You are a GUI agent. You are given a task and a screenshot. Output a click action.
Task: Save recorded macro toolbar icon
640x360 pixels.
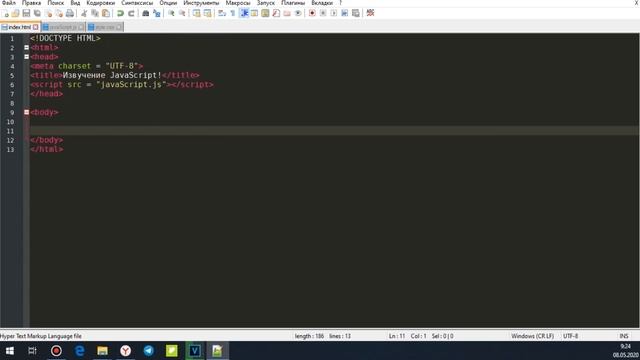pyautogui.click(x=356, y=13)
